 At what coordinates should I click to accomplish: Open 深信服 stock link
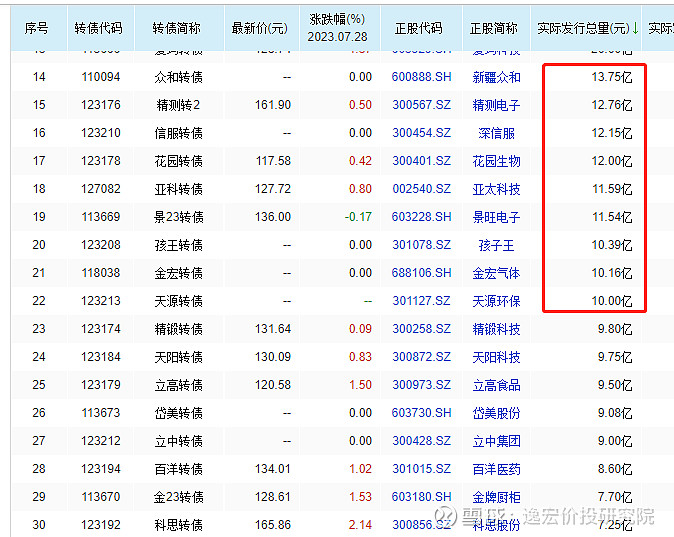pyautogui.click(x=496, y=133)
